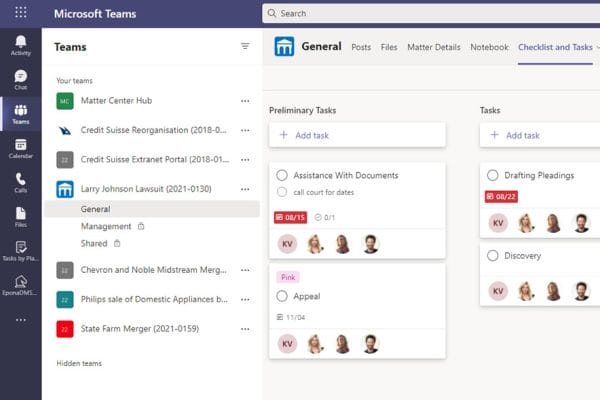Check off the Drafting Pleadings task
Image resolution: width=600 pixels, height=400 pixels.
pos(492,175)
